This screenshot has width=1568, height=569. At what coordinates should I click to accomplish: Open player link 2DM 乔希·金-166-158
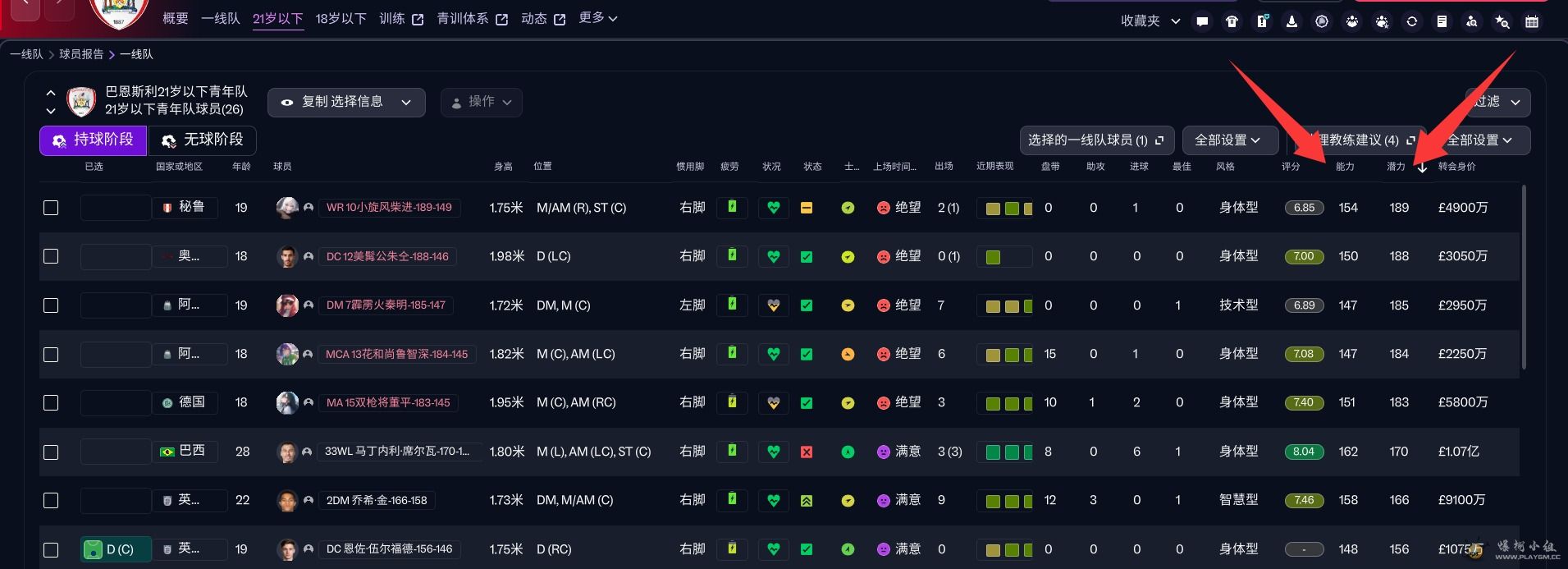[x=377, y=500]
